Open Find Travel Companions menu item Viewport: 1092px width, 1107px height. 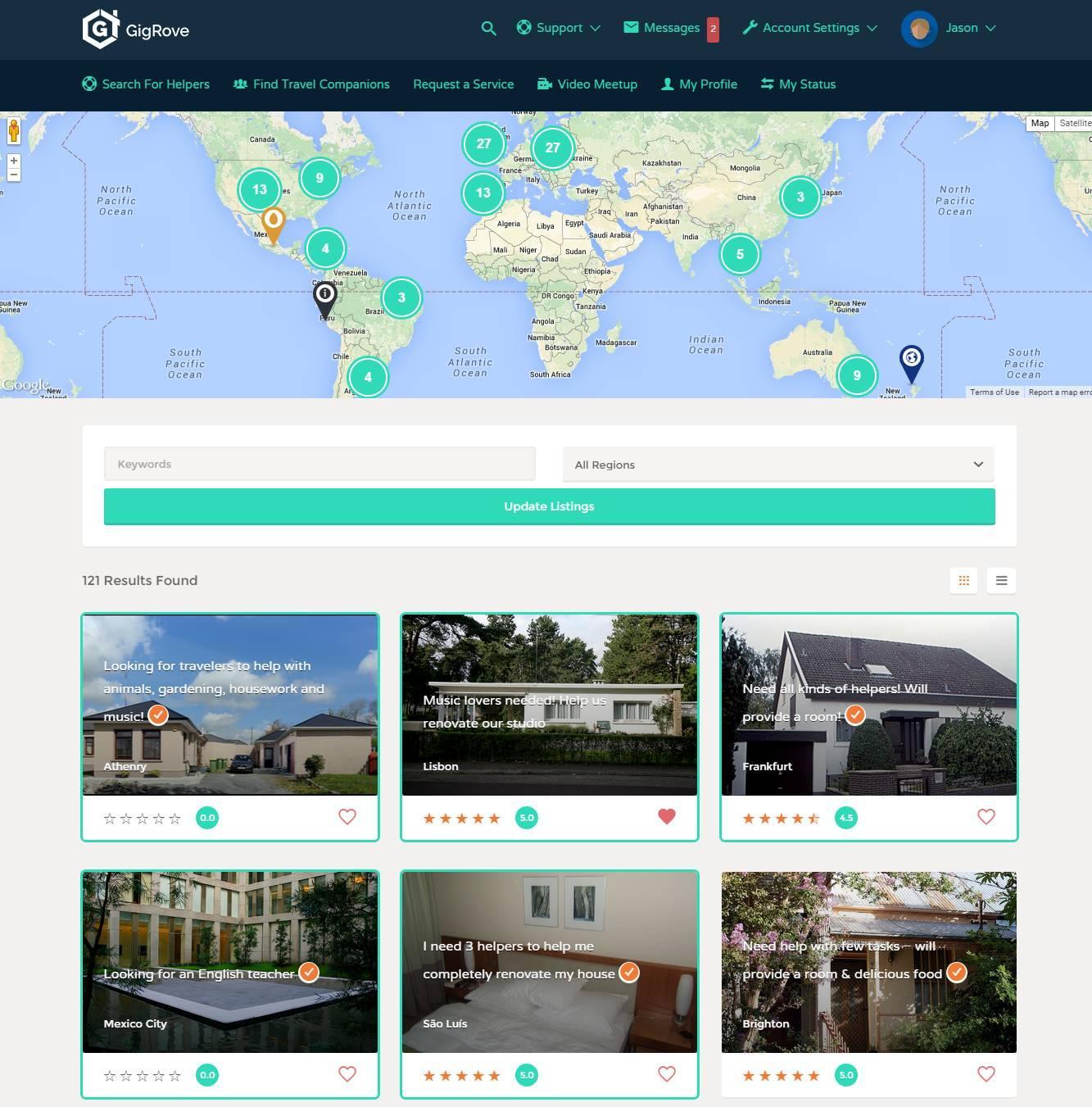pyautogui.click(x=311, y=84)
